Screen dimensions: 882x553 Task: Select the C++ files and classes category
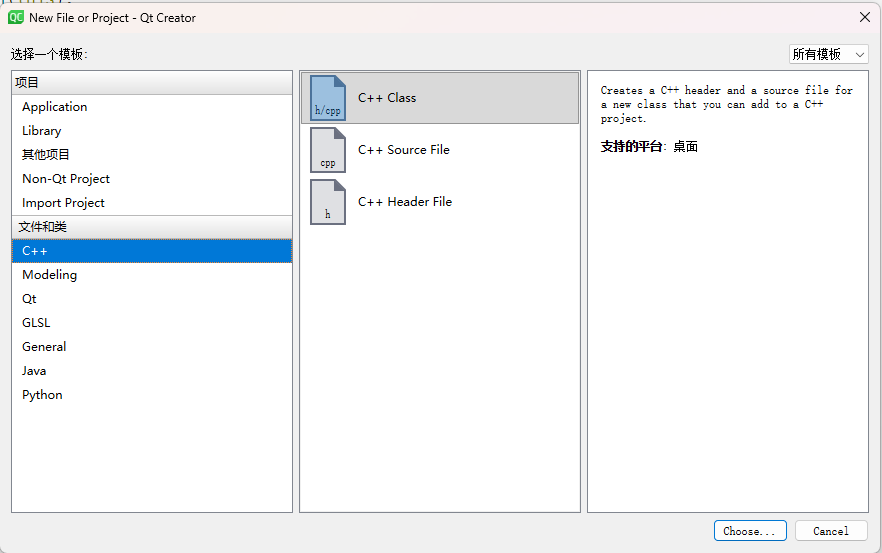152,251
